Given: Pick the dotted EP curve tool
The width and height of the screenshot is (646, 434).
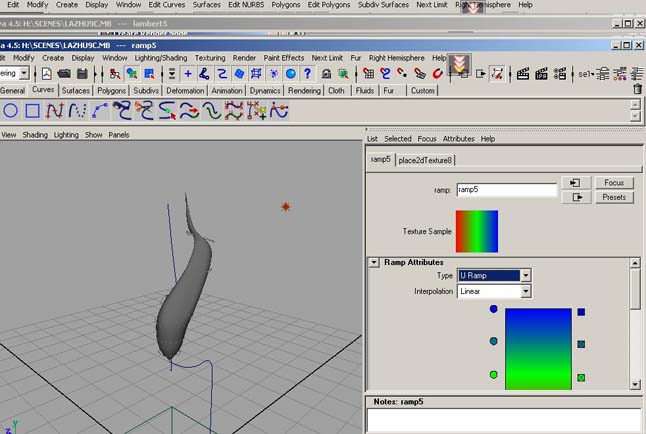Looking at the screenshot, I should click(77, 110).
